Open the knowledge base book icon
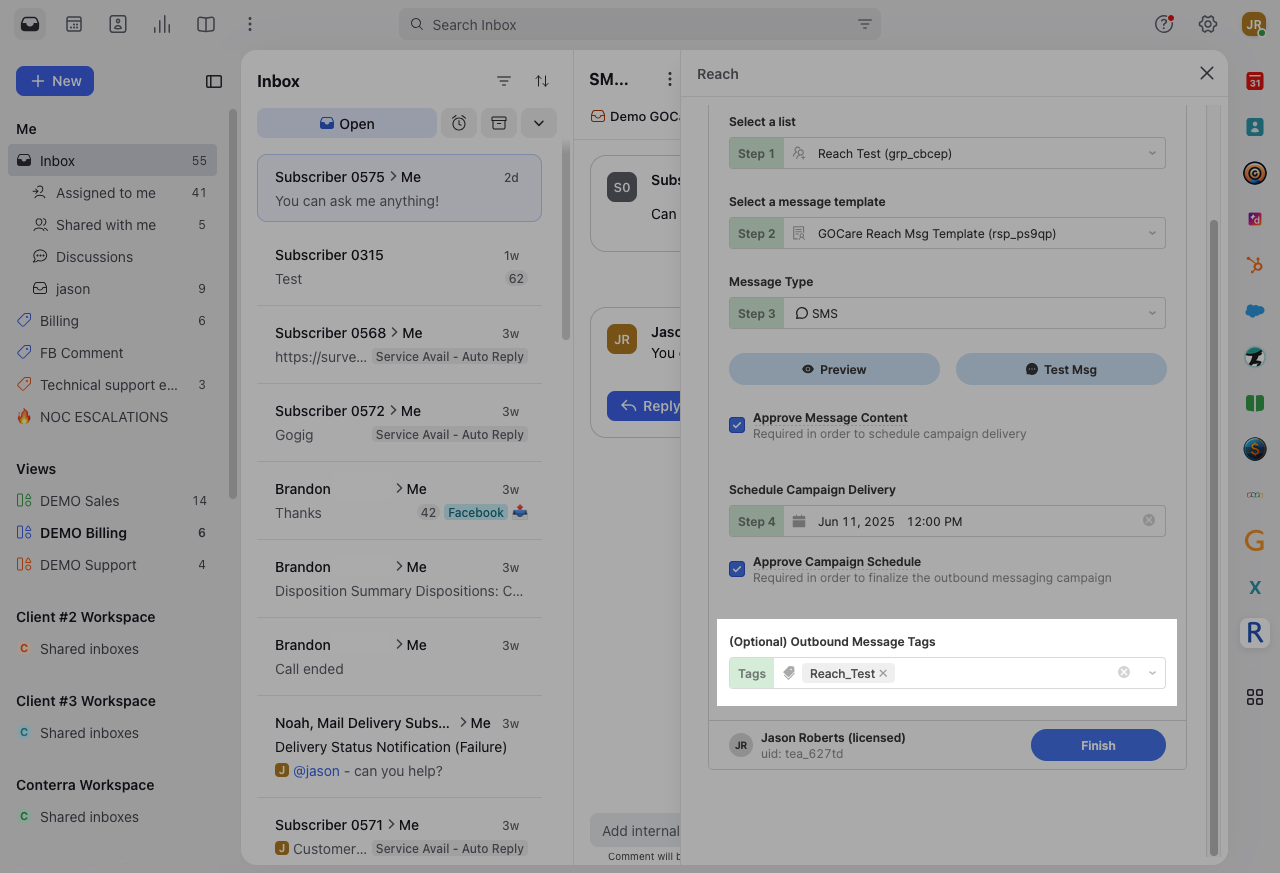Screen dimensions: 1280x873 206,24
